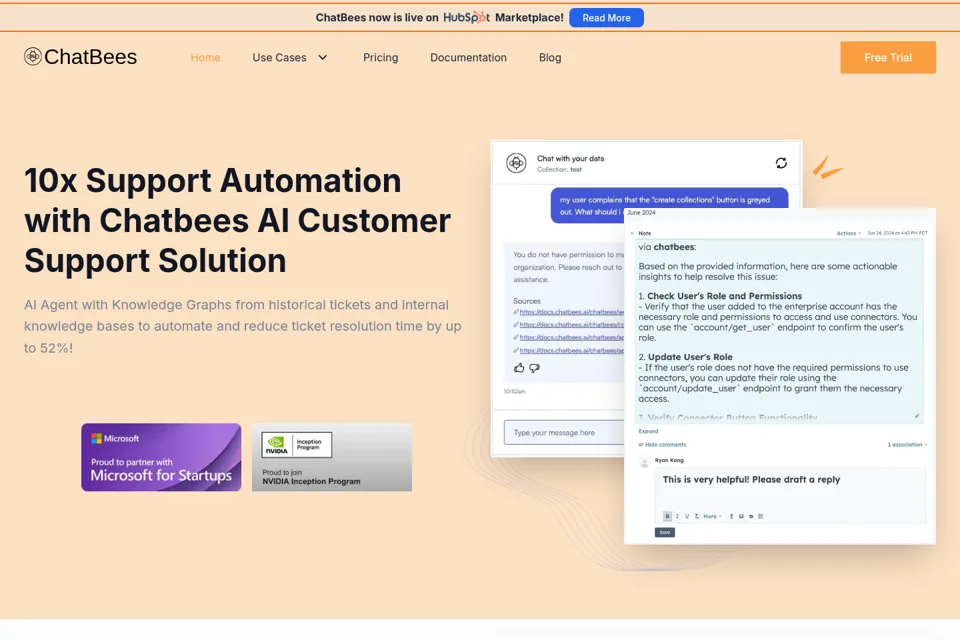The image size is (960, 640).
Task: Click the 'June 2024' label
Action: point(641,213)
